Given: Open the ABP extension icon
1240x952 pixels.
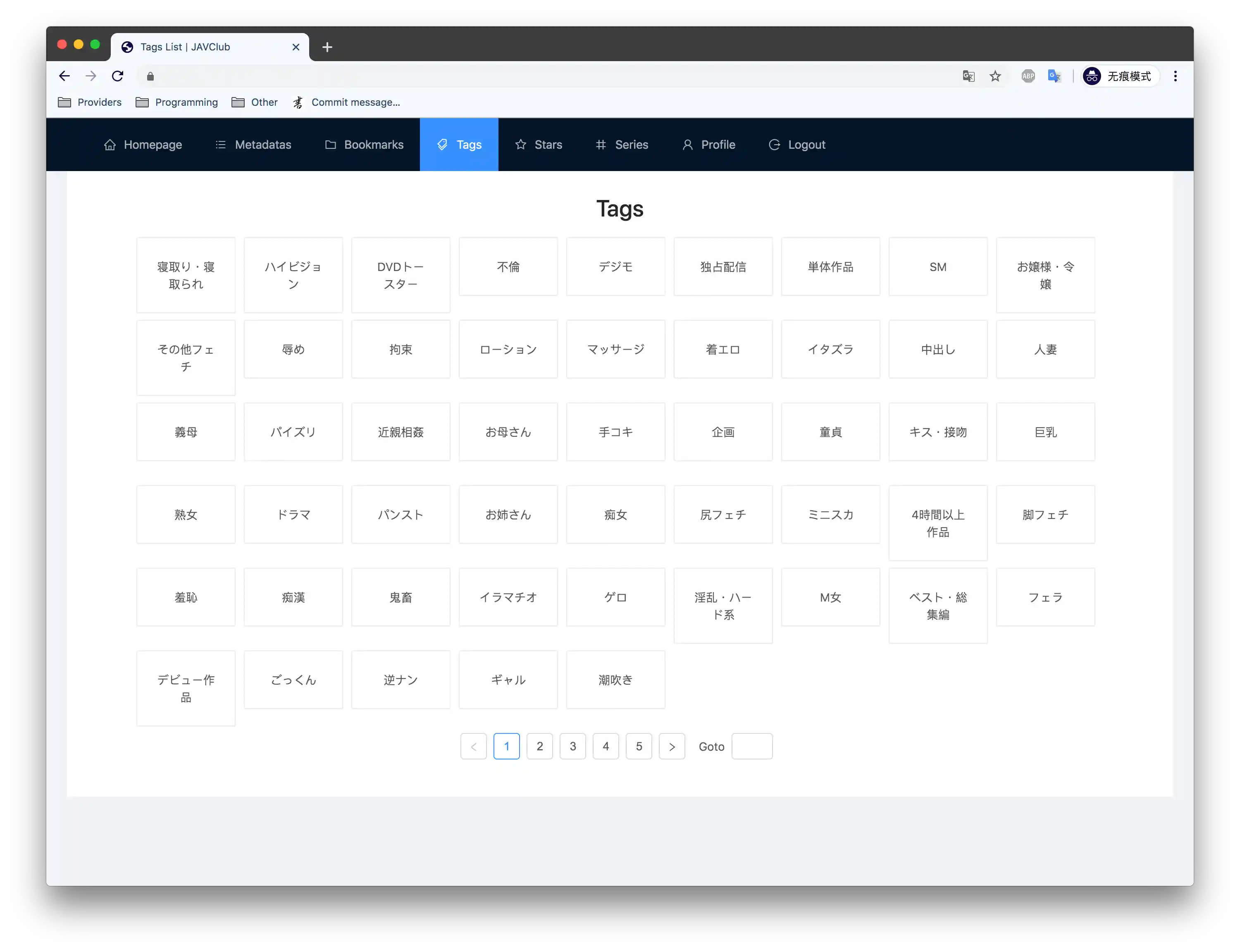Looking at the screenshot, I should click(1028, 76).
